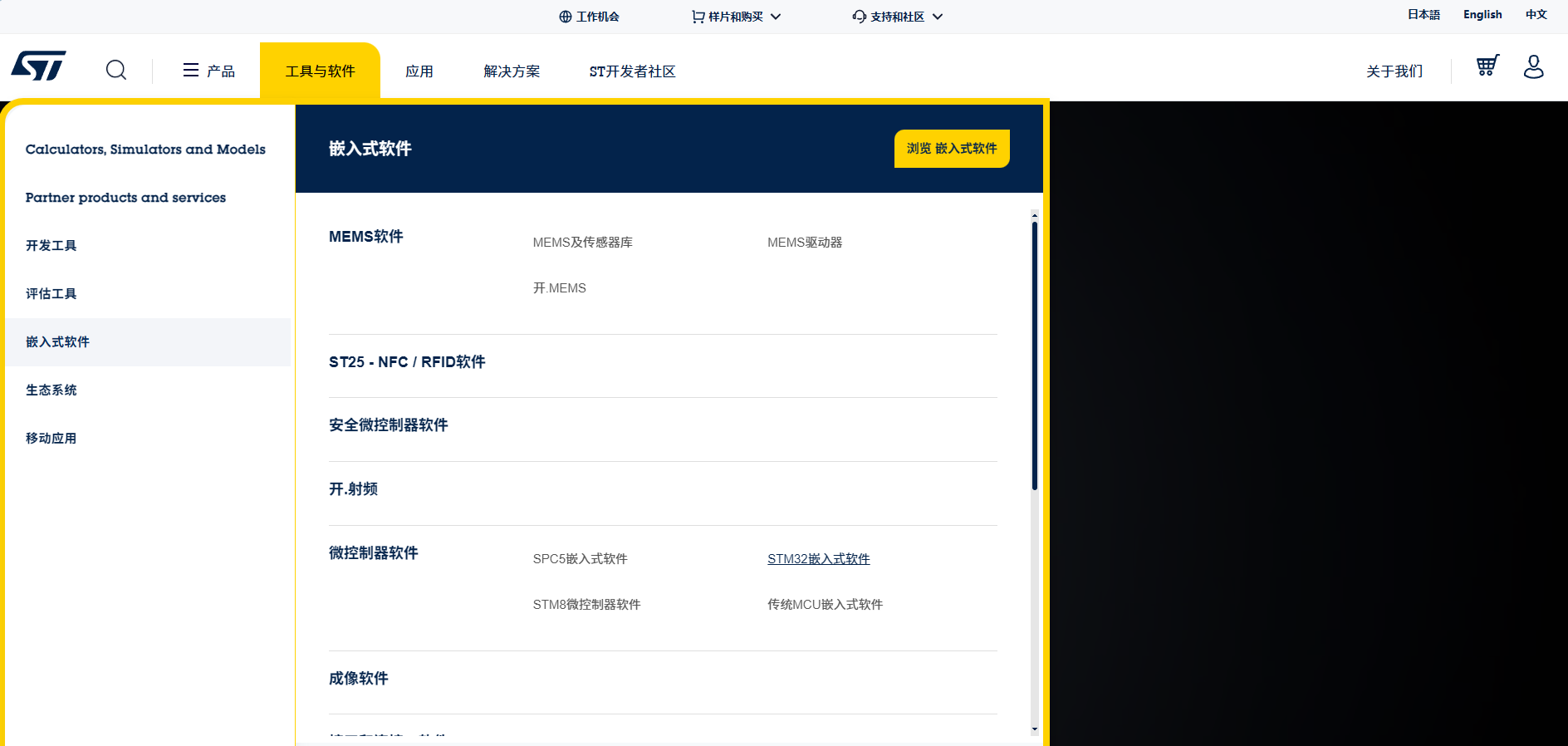Open the 成像软件 category
Image resolution: width=1568 pixels, height=746 pixels.
[359, 679]
